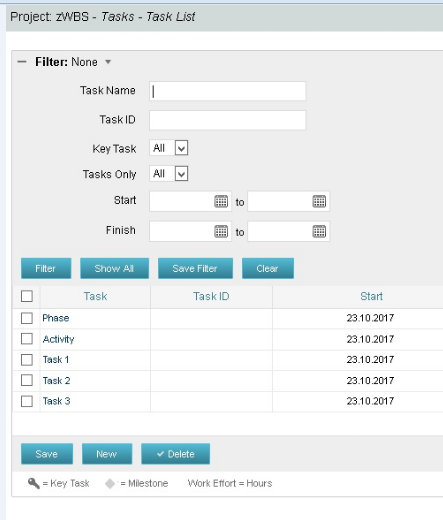443x520 pixels.
Task: Open calendar picker for Start to date
Action: [319, 201]
